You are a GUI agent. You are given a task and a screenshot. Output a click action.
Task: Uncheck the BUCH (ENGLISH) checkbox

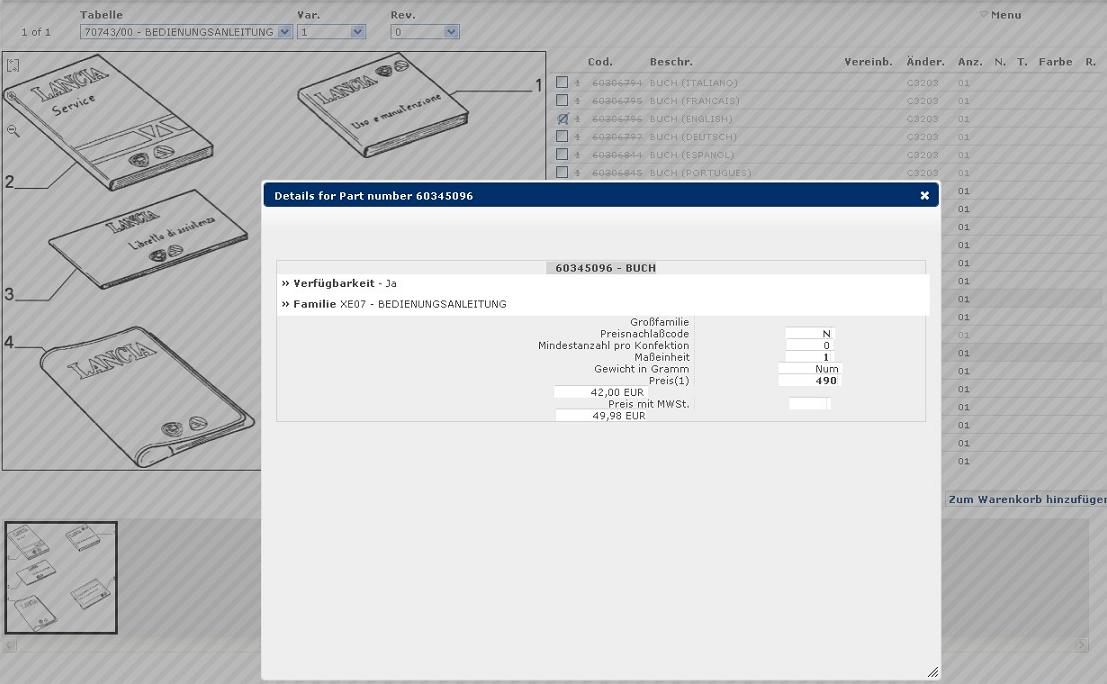click(x=562, y=119)
